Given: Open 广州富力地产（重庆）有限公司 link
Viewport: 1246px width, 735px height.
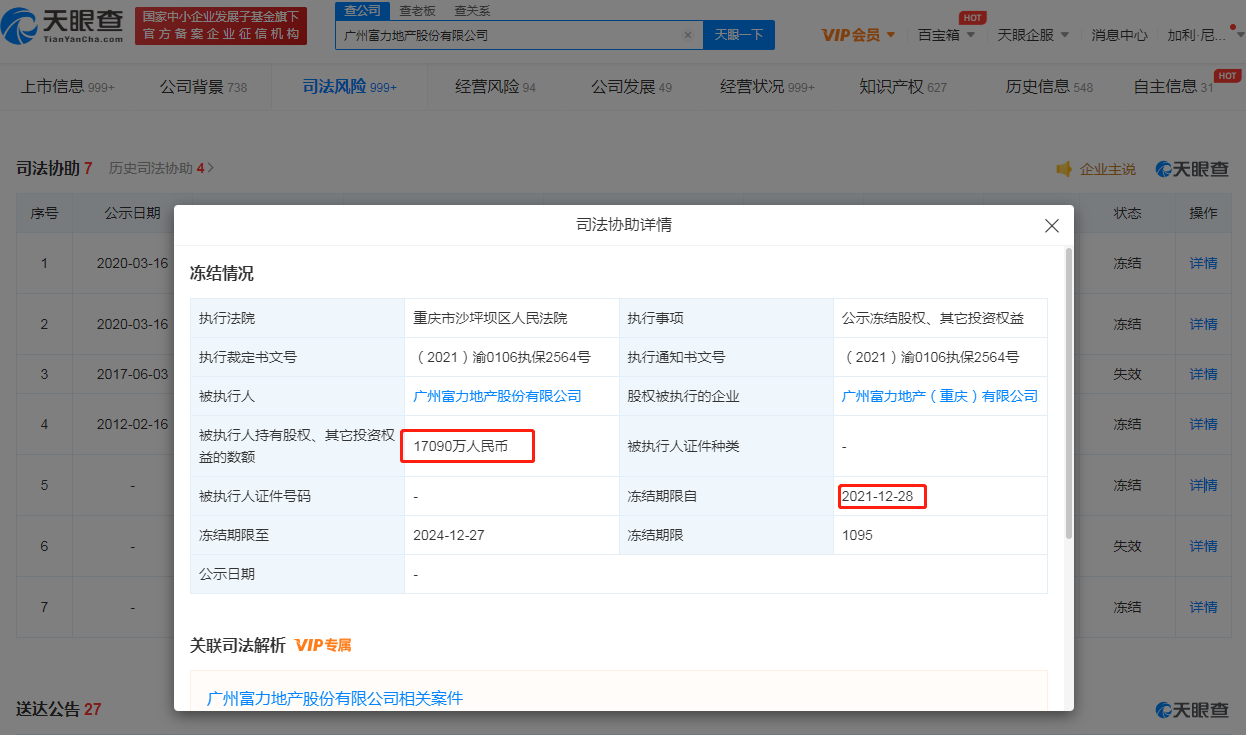Looking at the screenshot, I should (940, 396).
